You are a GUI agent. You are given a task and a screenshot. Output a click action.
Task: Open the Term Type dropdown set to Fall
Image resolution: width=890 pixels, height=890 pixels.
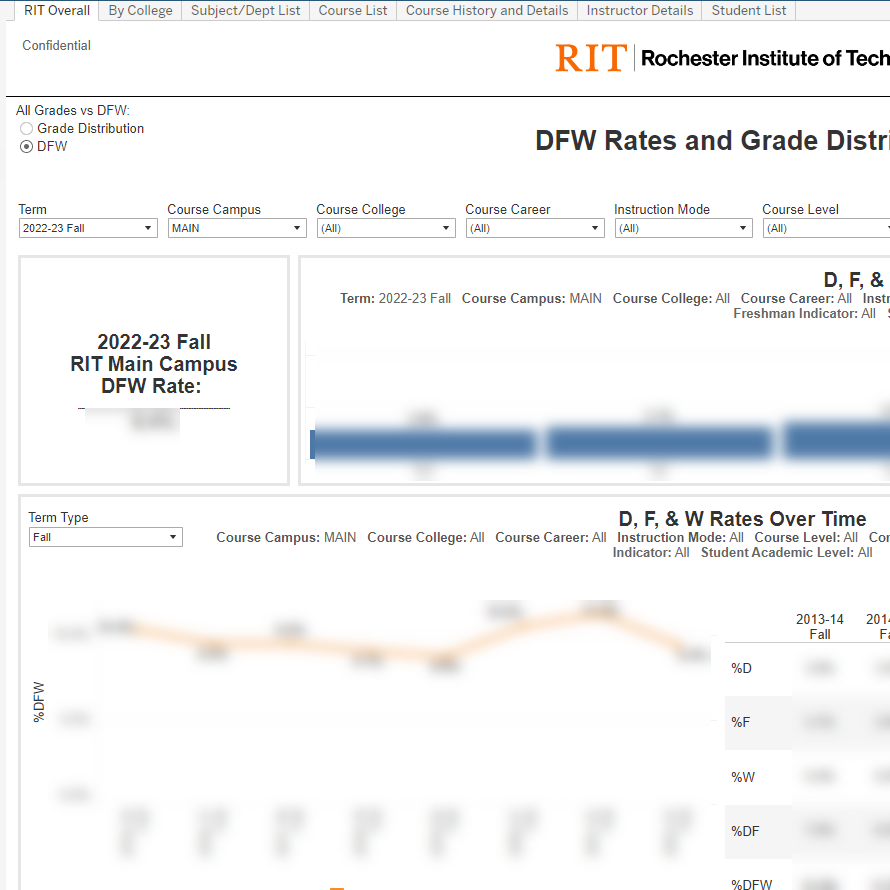tap(105, 537)
